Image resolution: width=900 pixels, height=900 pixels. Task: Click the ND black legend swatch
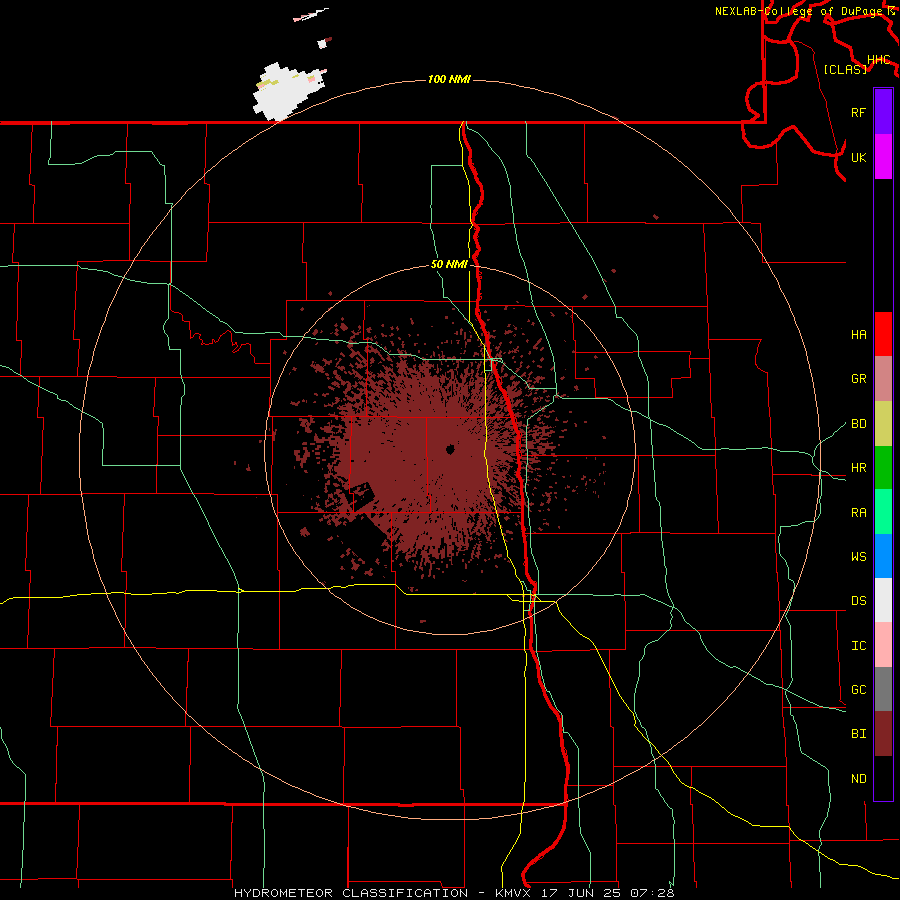point(883,778)
